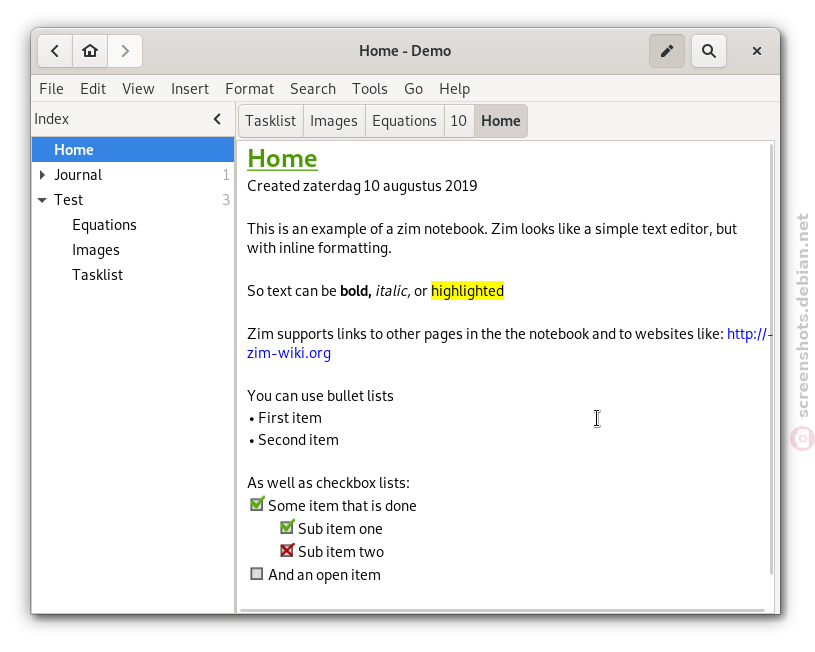
Task: Click the 'You can use bullet lists' line
Action: coord(320,396)
